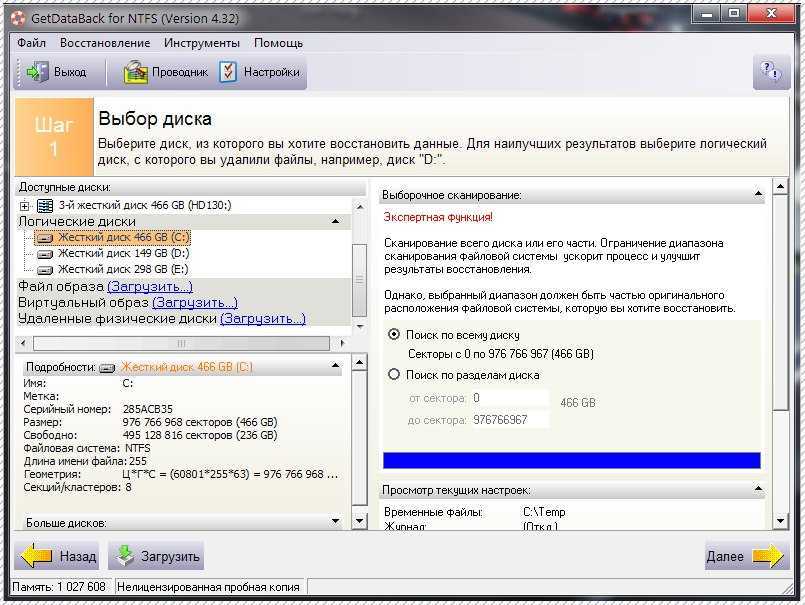The image size is (805, 605).
Task: Click scroll down arrow of right panel
Action: pyautogui.click(x=780, y=521)
